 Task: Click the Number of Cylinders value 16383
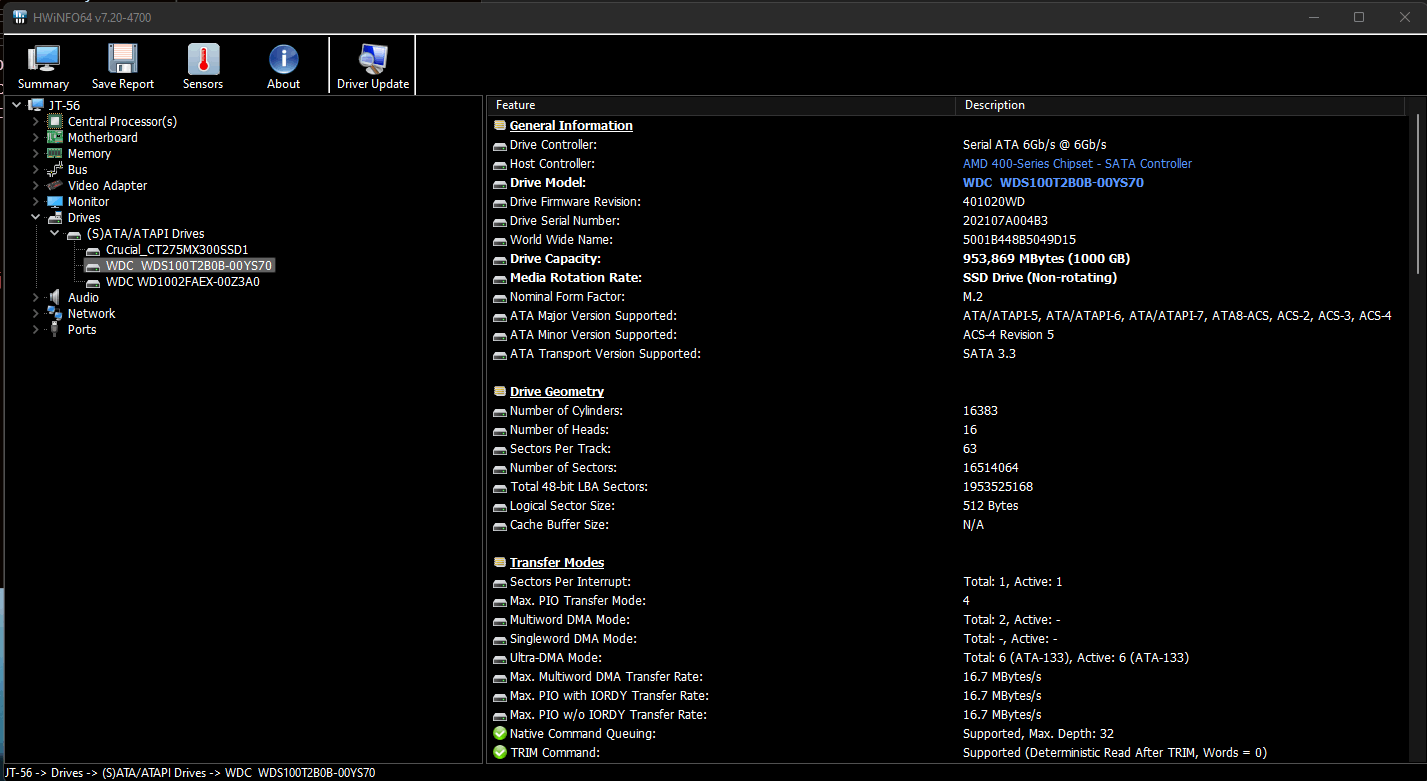click(980, 410)
